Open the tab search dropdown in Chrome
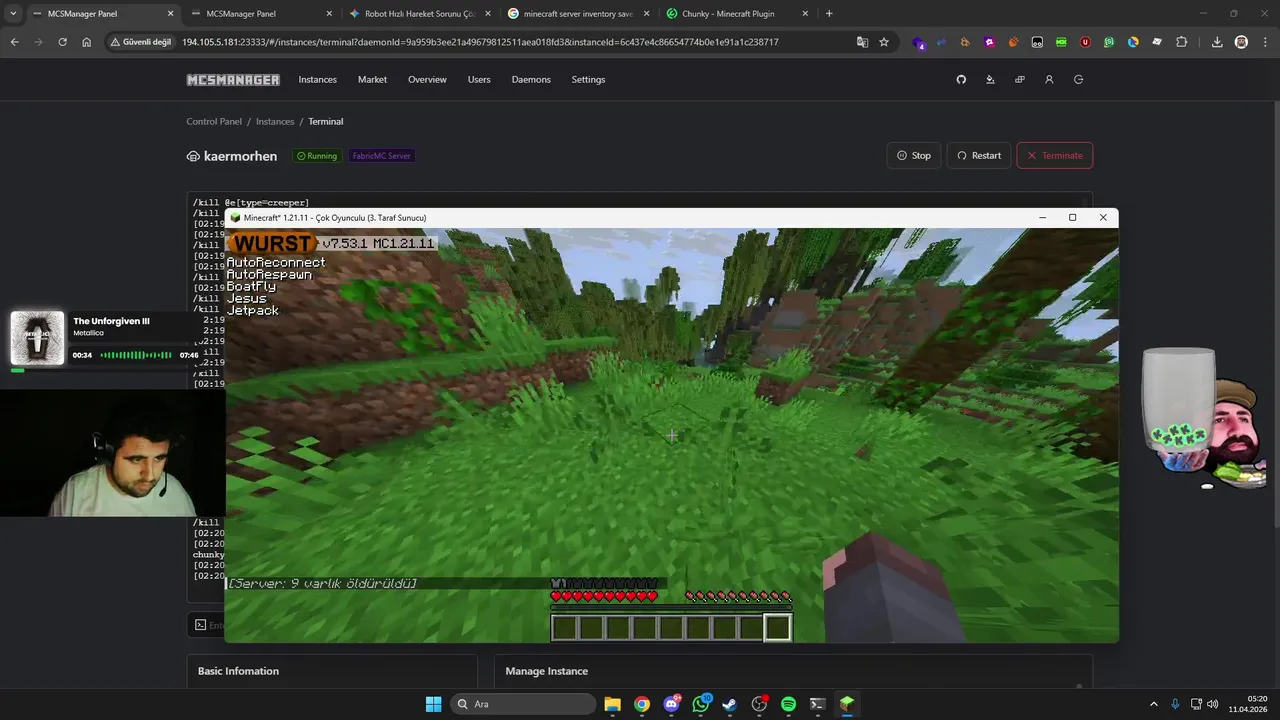Screen dimensions: 1280x720 tap(13, 14)
